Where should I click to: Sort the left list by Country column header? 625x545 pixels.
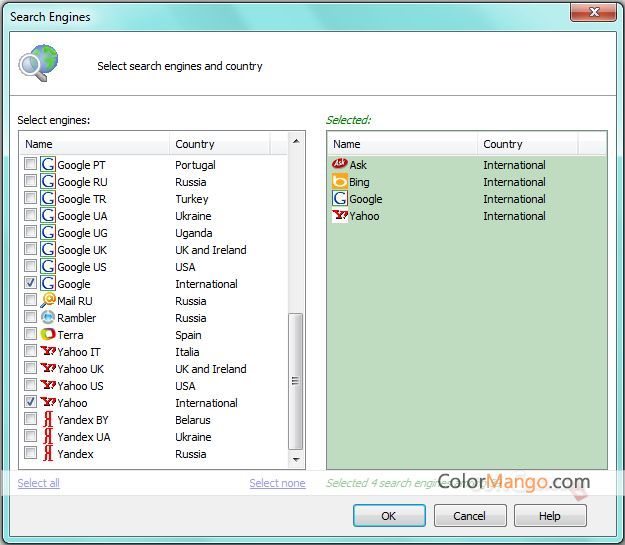pyautogui.click(x=220, y=144)
